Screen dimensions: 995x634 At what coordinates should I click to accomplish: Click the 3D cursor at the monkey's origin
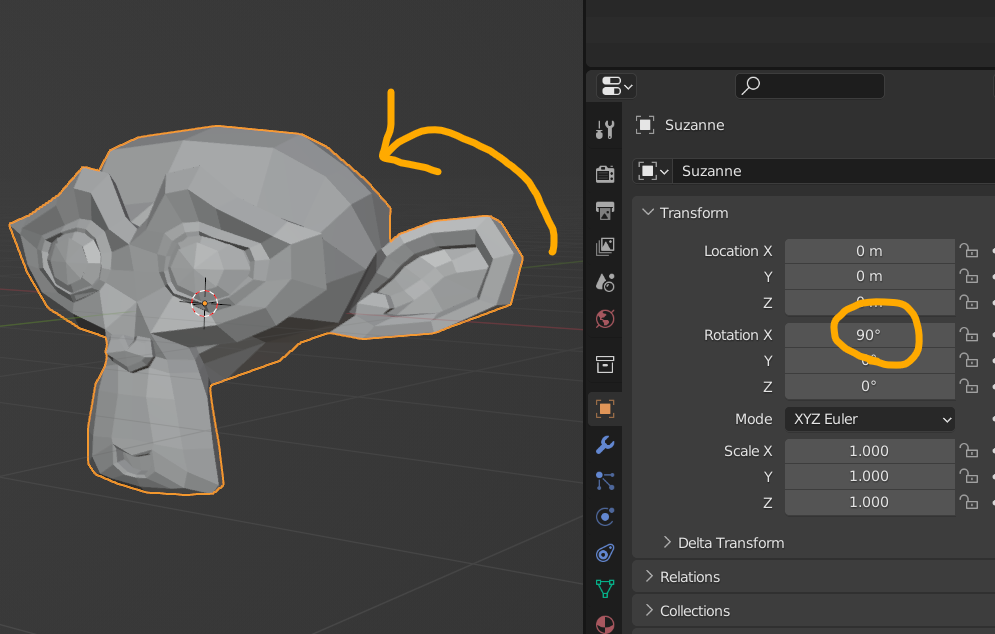(x=204, y=303)
